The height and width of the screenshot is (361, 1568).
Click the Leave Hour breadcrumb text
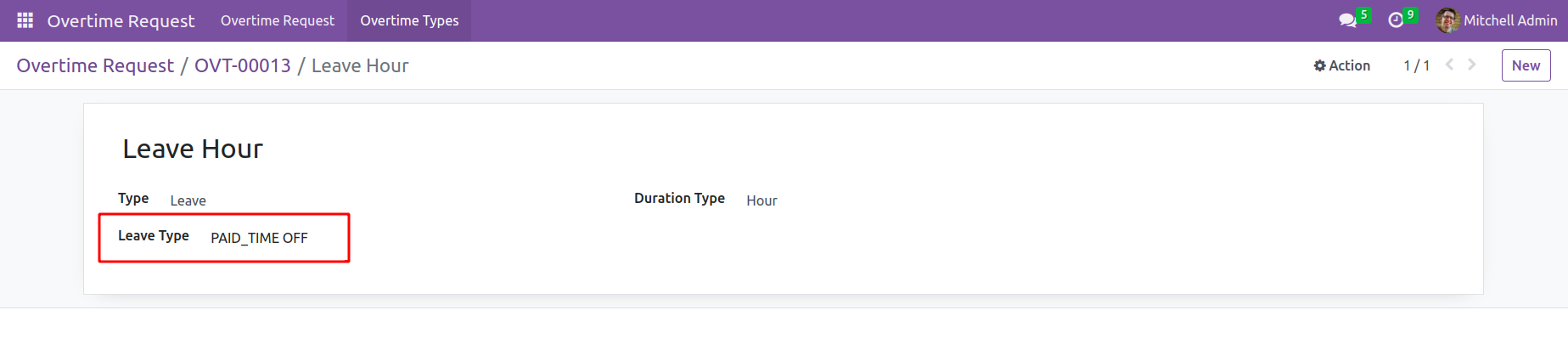tap(360, 65)
